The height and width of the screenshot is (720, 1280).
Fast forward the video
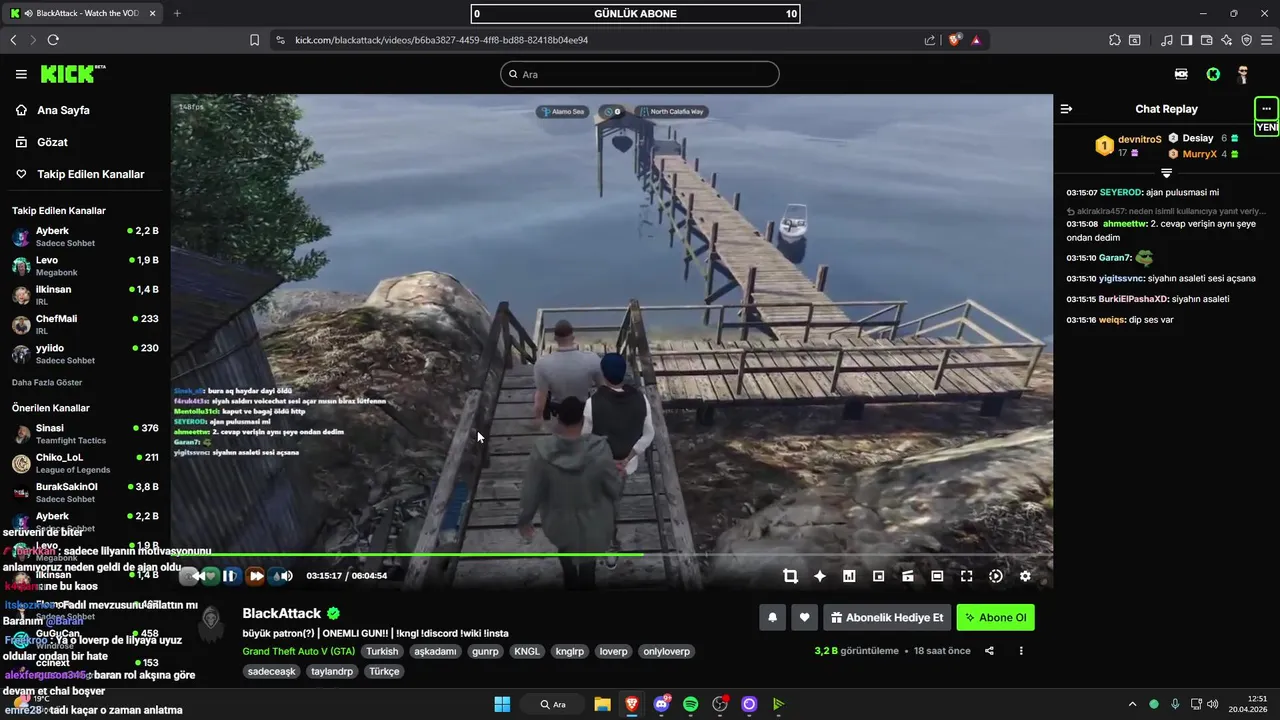[x=256, y=576]
